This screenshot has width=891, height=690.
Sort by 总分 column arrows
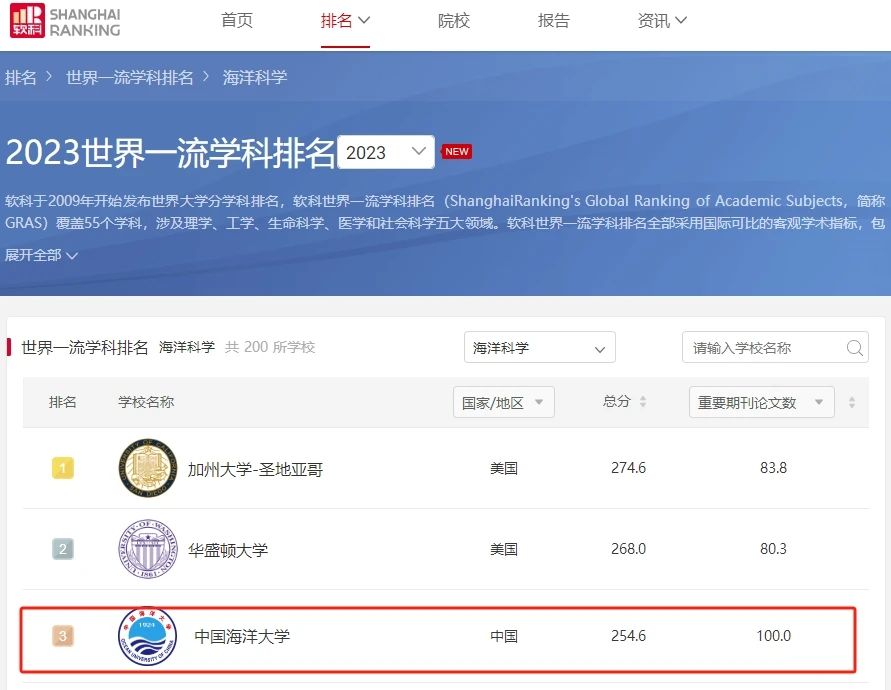tap(643, 402)
